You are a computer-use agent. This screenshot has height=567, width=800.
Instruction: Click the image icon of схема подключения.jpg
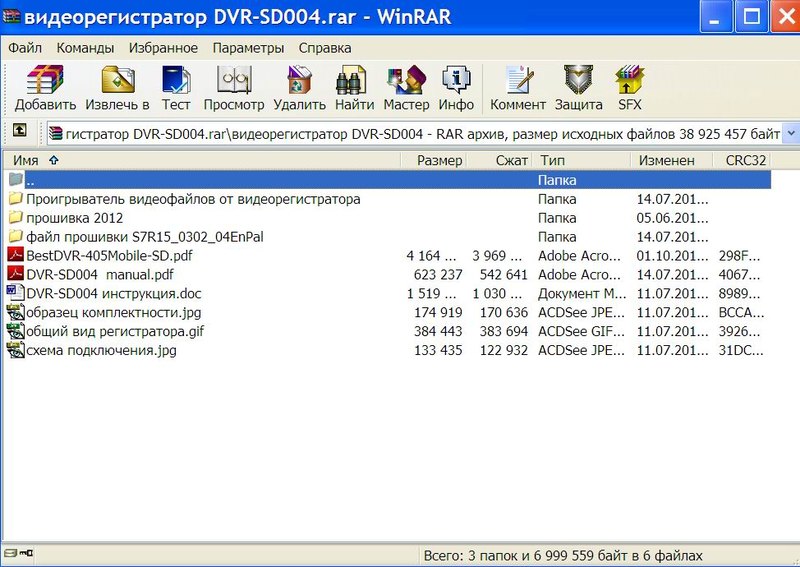(x=15, y=350)
